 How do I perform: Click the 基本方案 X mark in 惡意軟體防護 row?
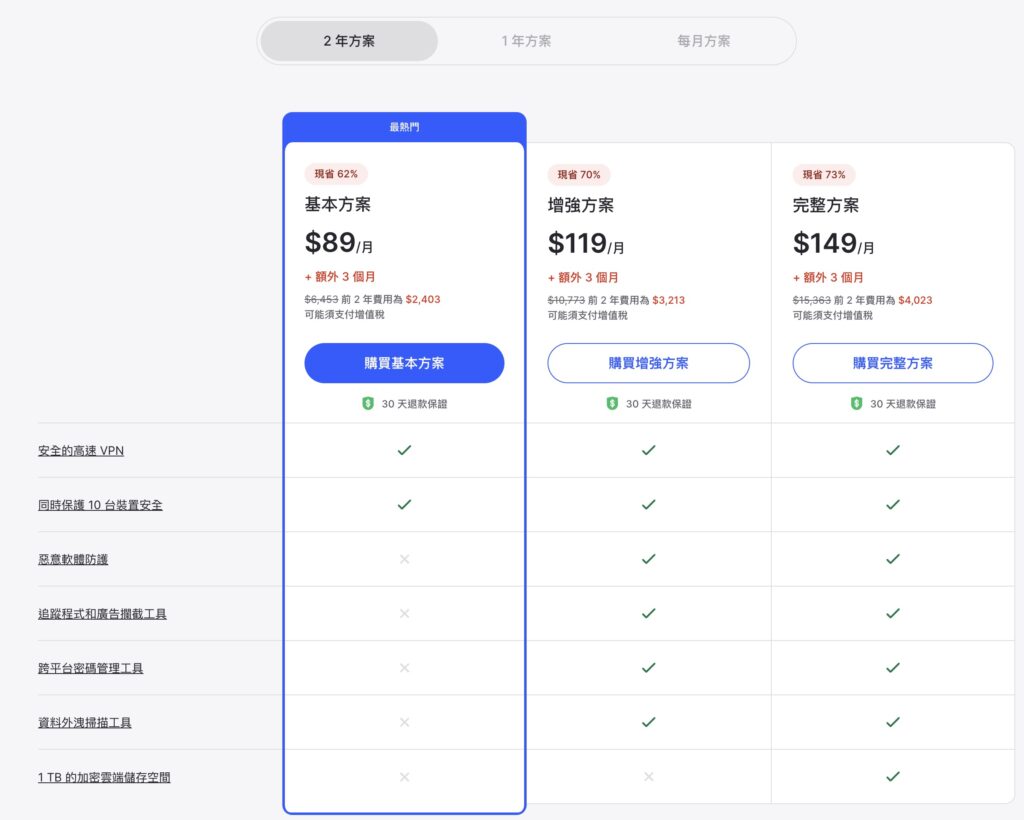(404, 559)
